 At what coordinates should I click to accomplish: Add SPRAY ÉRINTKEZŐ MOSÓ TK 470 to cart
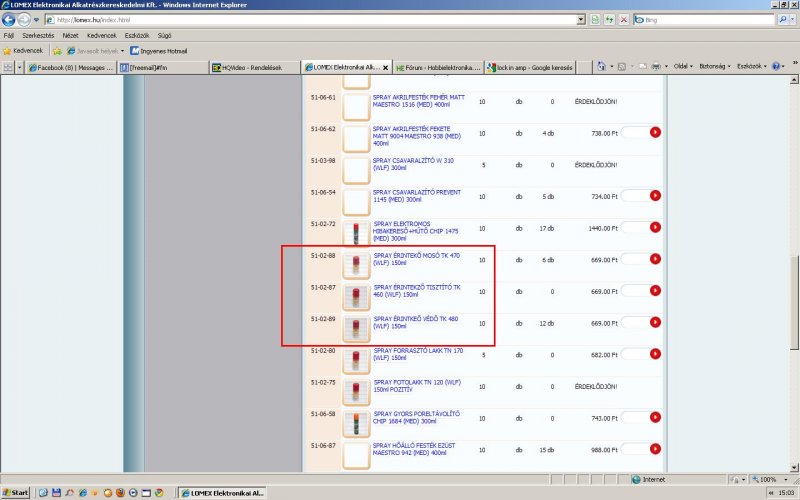[655, 259]
